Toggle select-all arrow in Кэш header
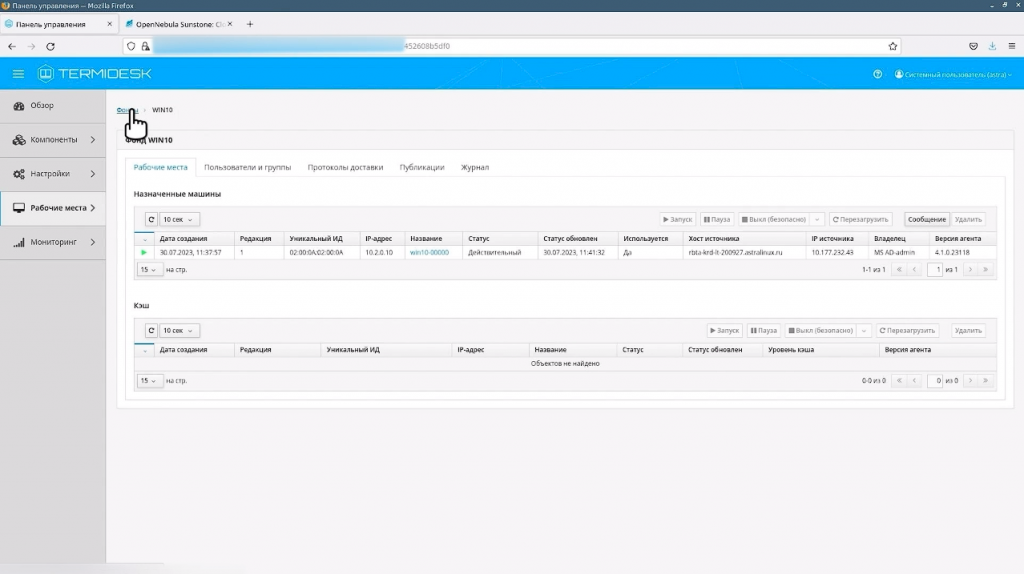The width and height of the screenshot is (1024, 574). 144,350
